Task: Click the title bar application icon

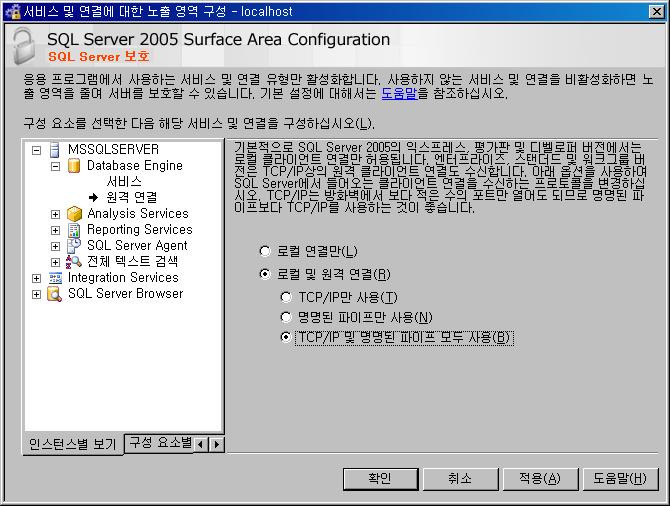Action: pyautogui.click(x=12, y=12)
